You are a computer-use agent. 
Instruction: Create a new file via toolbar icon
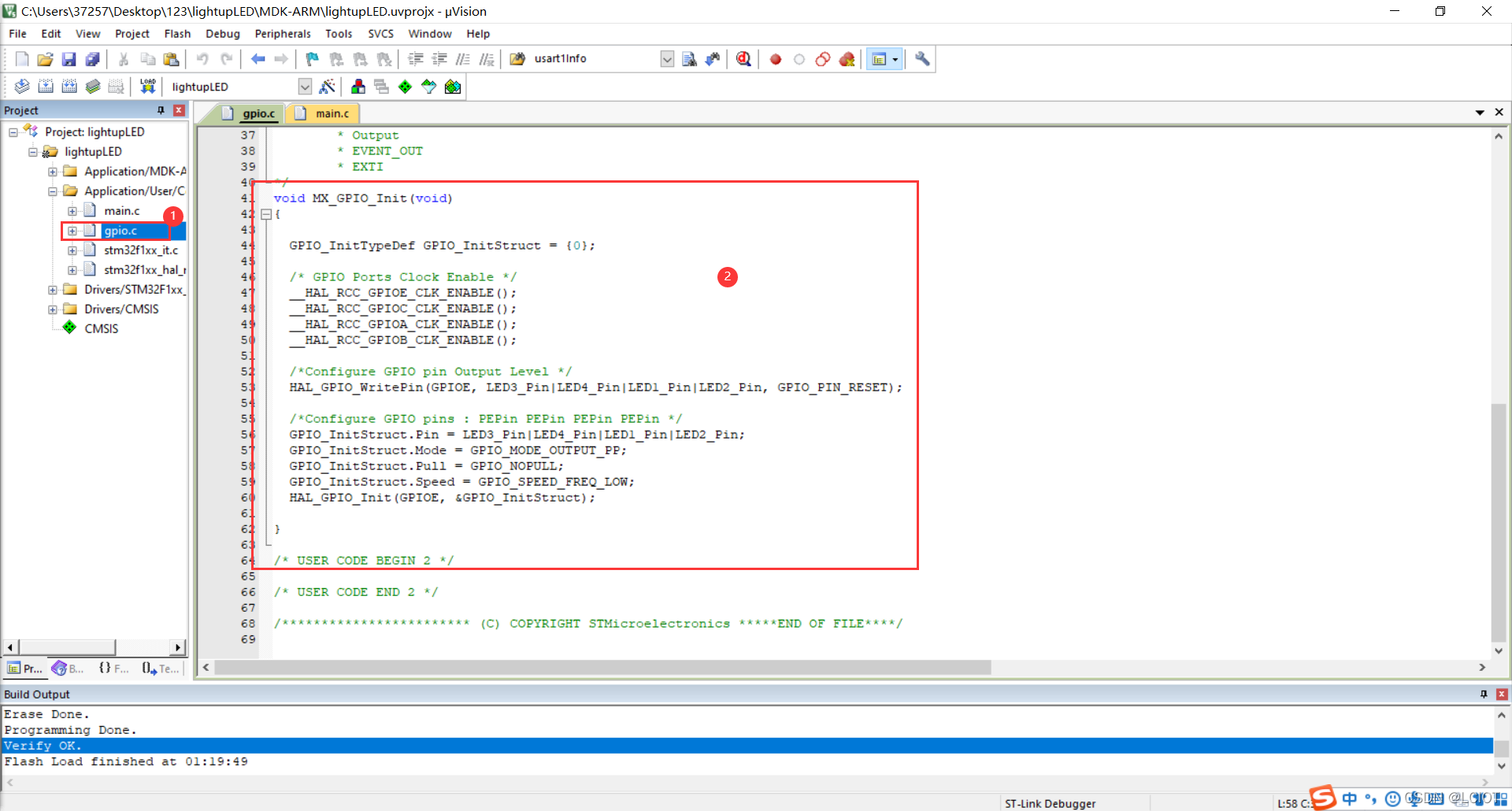coord(22,59)
